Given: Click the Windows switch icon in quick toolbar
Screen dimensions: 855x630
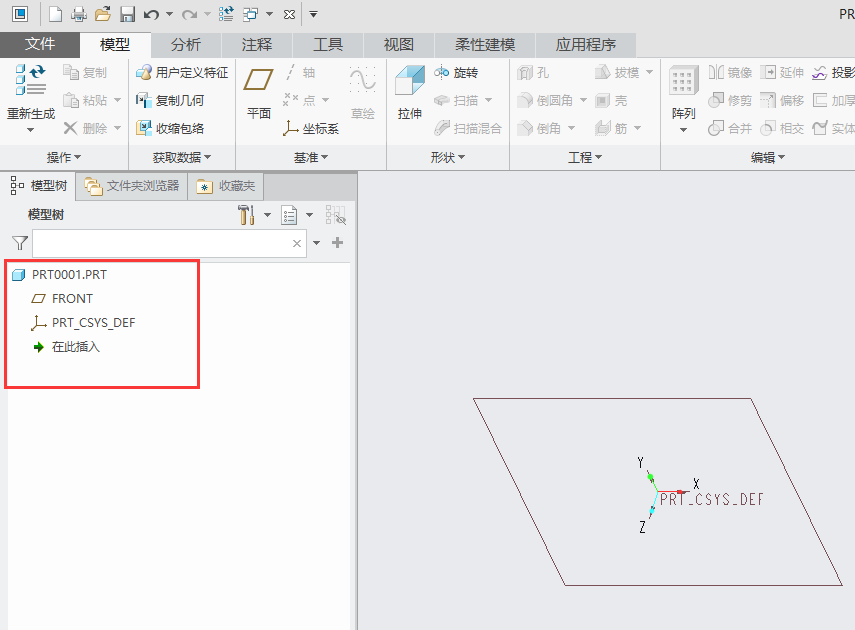Looking at the screenshot, I should point(250,14).
